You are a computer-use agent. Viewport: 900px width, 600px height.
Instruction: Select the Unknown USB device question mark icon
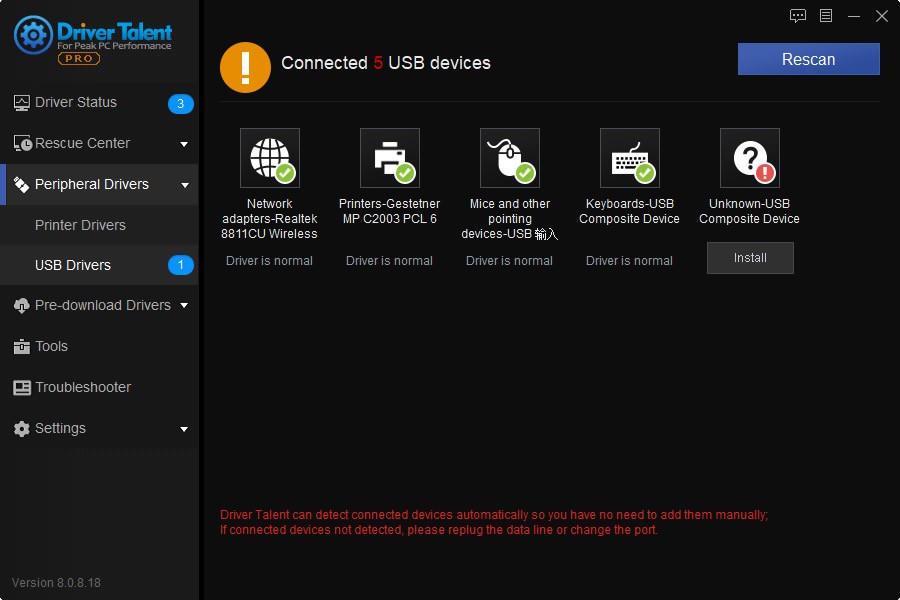(750, 158)
